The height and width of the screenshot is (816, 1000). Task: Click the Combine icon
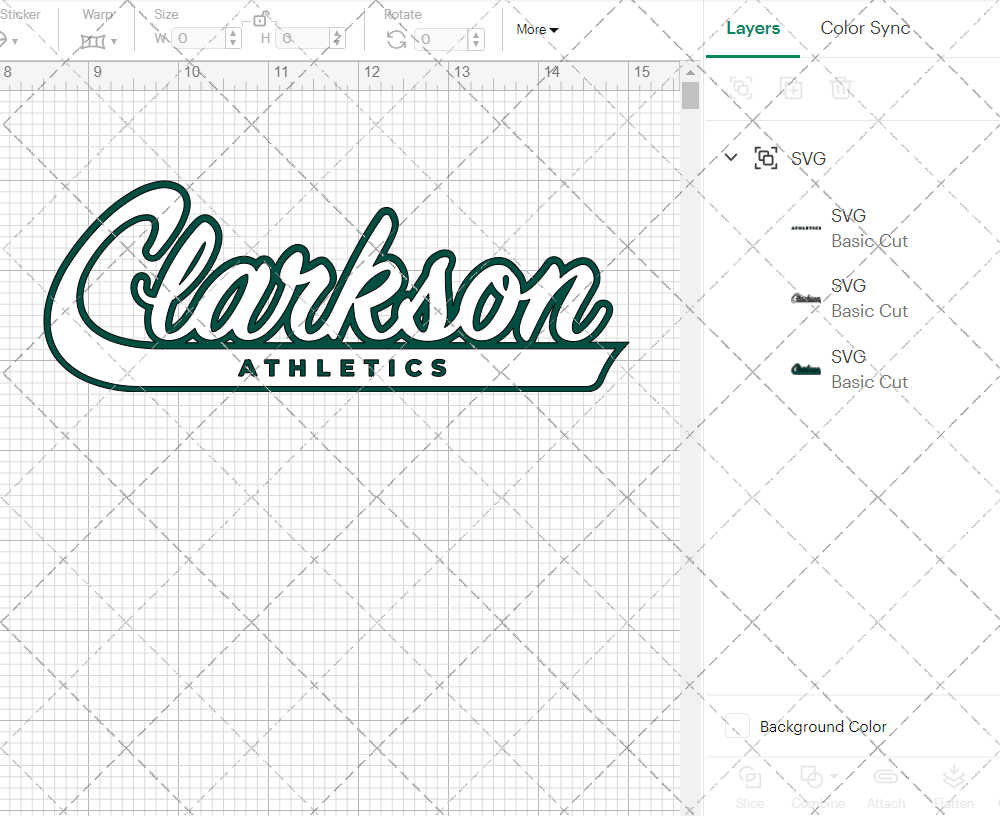(812, 778)
